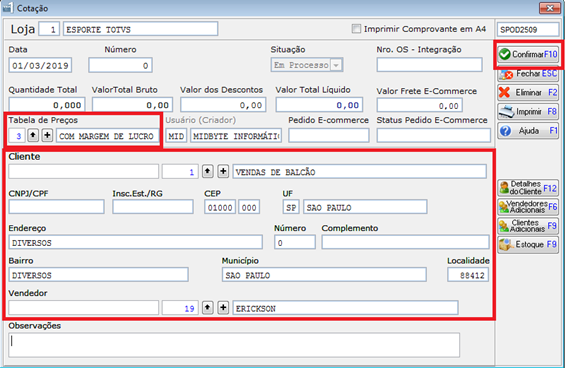Click the UF field showing SP

291,207
